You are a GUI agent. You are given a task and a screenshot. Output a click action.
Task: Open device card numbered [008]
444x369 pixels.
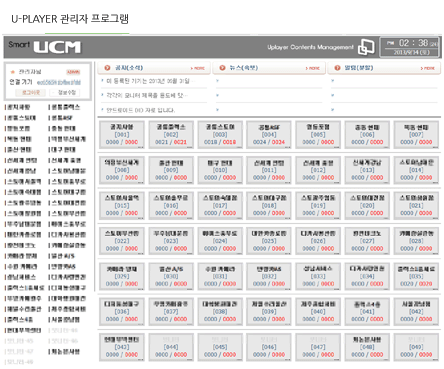[x=122, y=170]
